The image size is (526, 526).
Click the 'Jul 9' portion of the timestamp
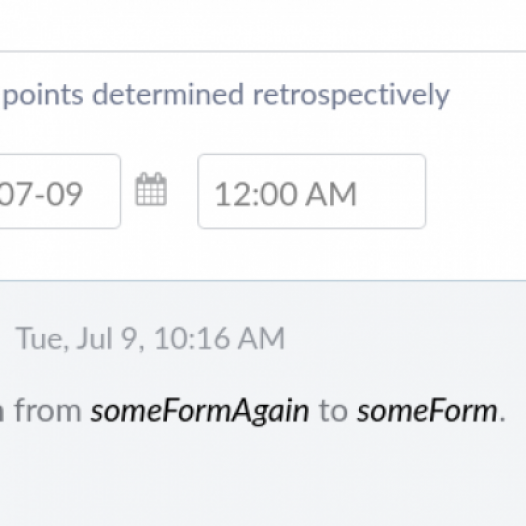point(106,339)
